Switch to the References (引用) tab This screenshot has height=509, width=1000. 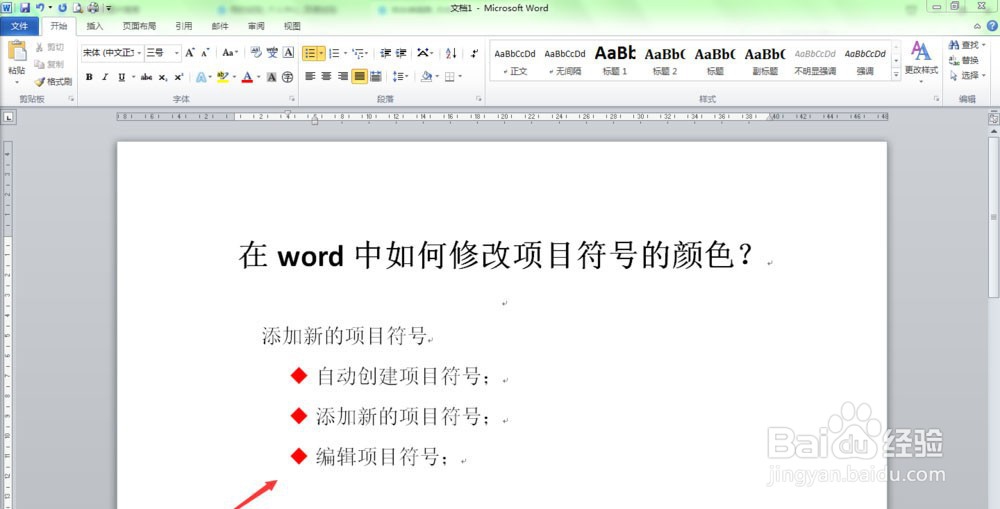(x=184, y=26)
